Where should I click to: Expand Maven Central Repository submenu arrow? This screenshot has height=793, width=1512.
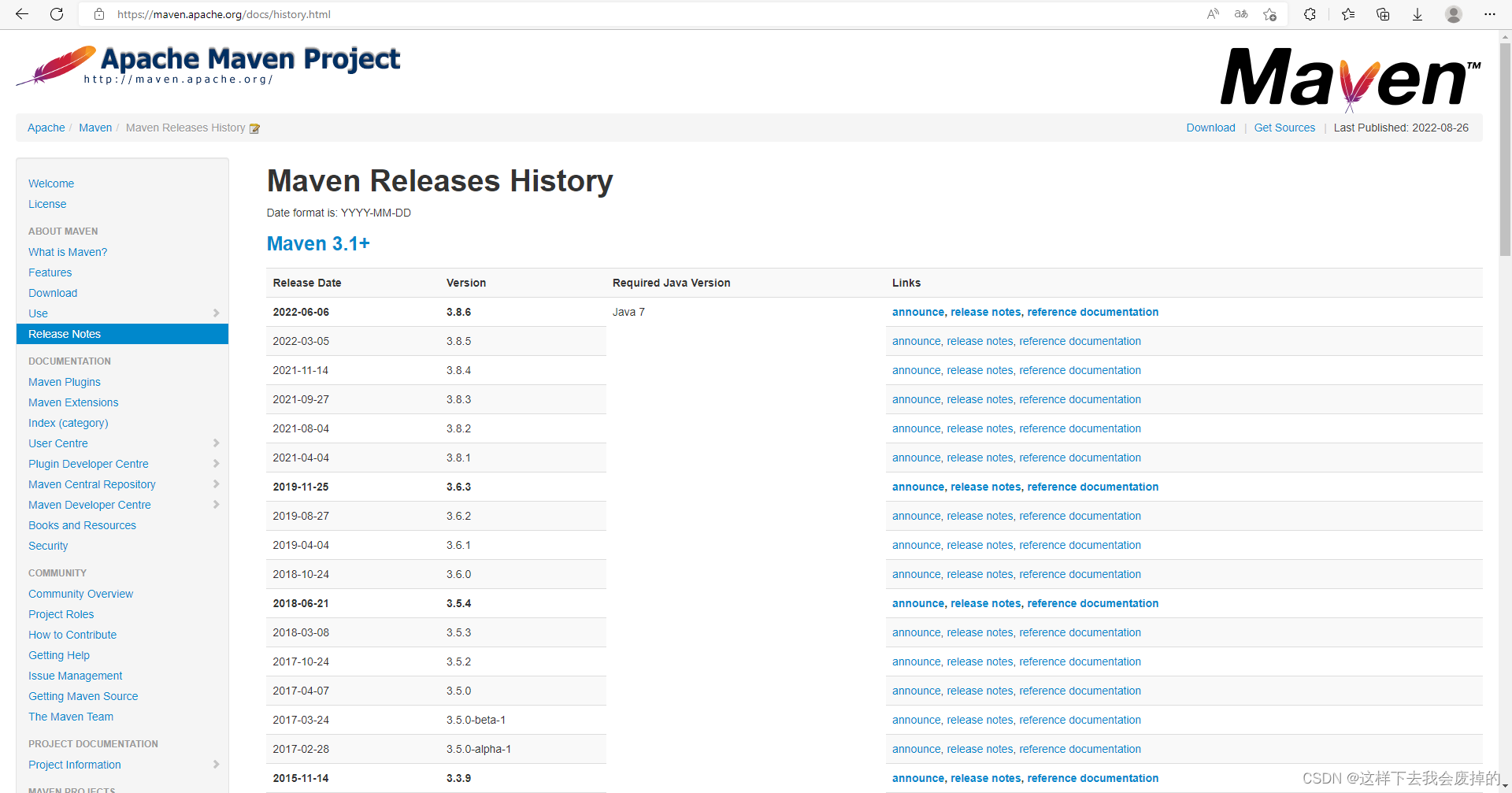click(x=216, y=484)
